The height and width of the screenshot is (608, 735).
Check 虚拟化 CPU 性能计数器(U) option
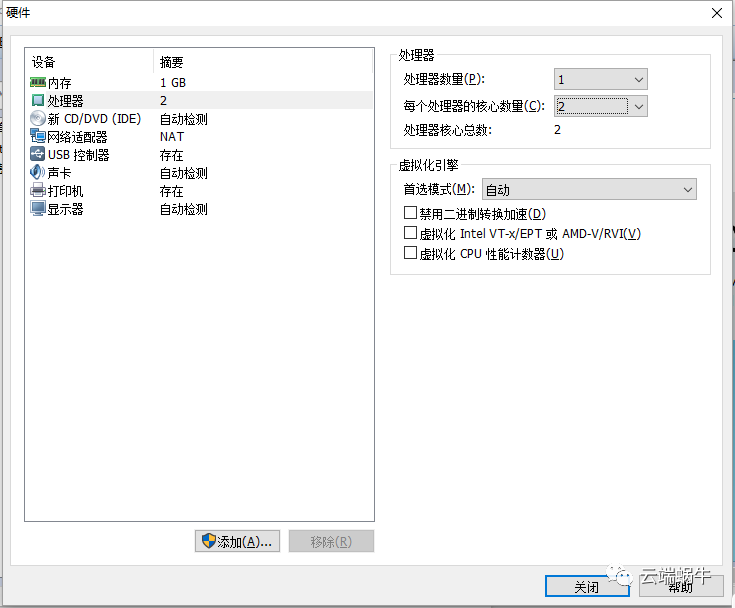410,253
